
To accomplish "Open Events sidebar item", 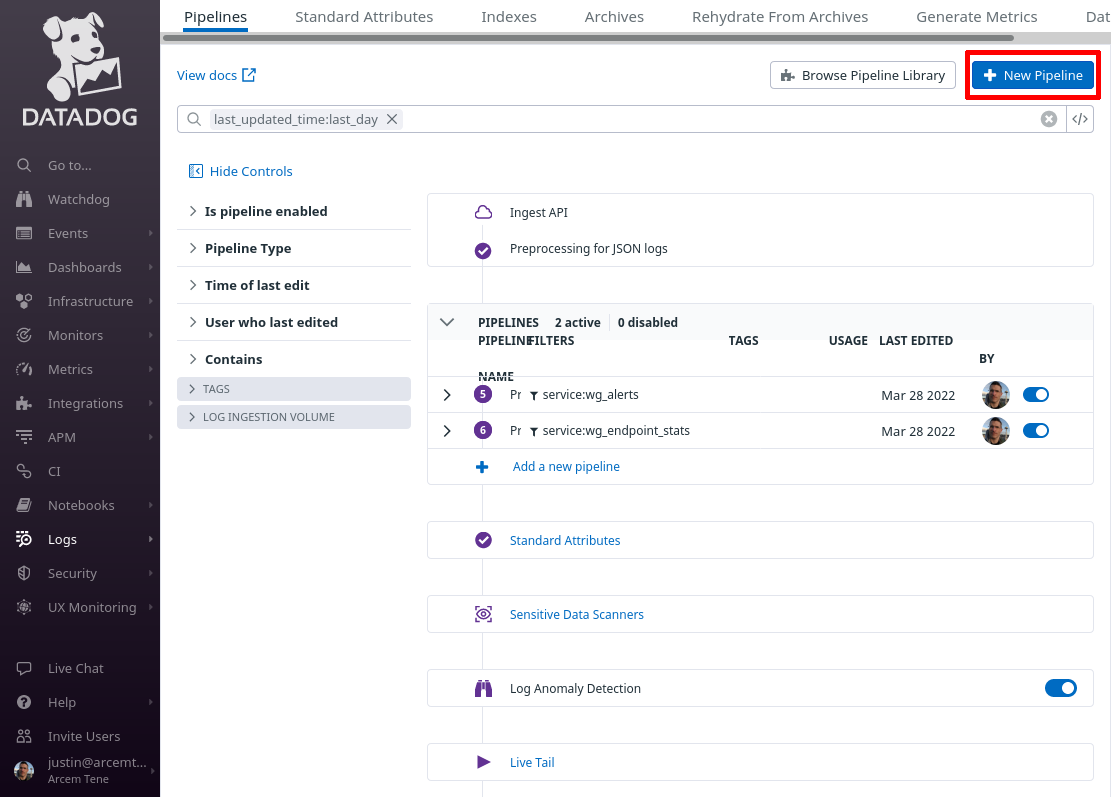I will coord(68,233).
